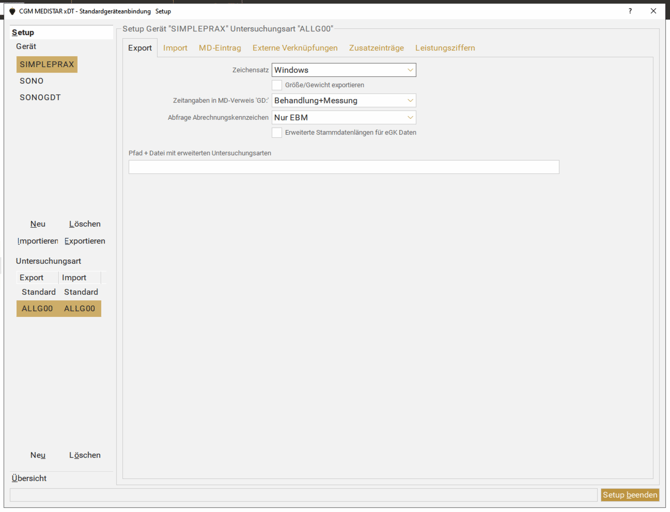Select the SONO device
Image resolution: width=670 pixels, height=512 pixels.
(x=32, y=81)
